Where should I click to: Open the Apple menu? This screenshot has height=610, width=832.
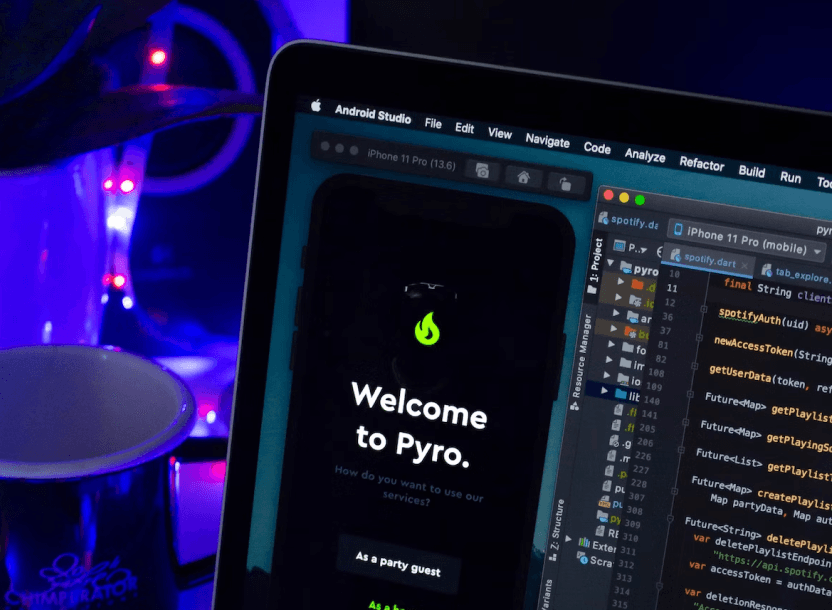[316, 105]
